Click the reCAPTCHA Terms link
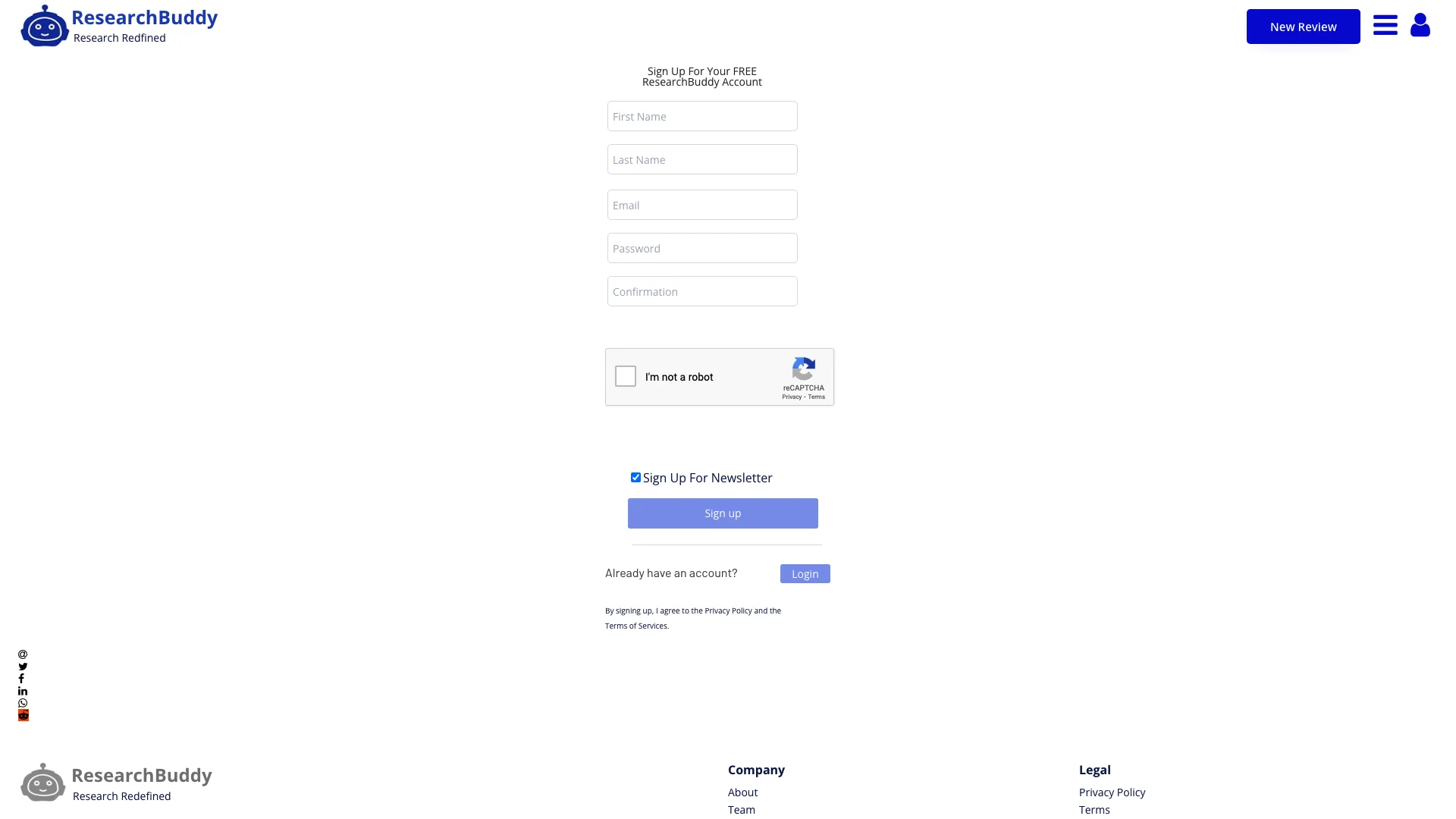The image size is (1456, 819). coord(817,397)
